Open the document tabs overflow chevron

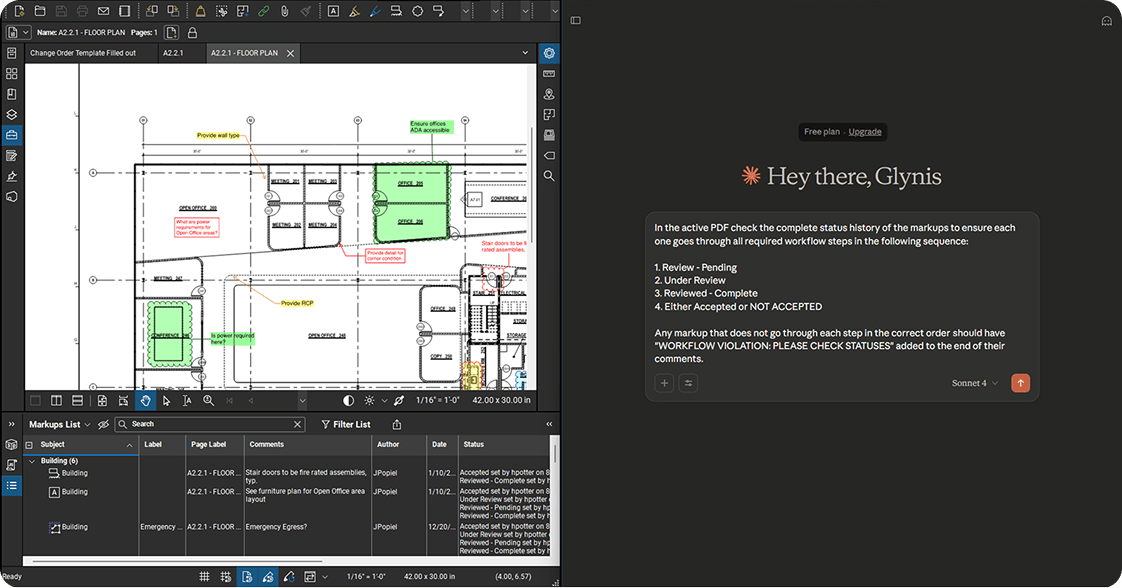[525, 53]
